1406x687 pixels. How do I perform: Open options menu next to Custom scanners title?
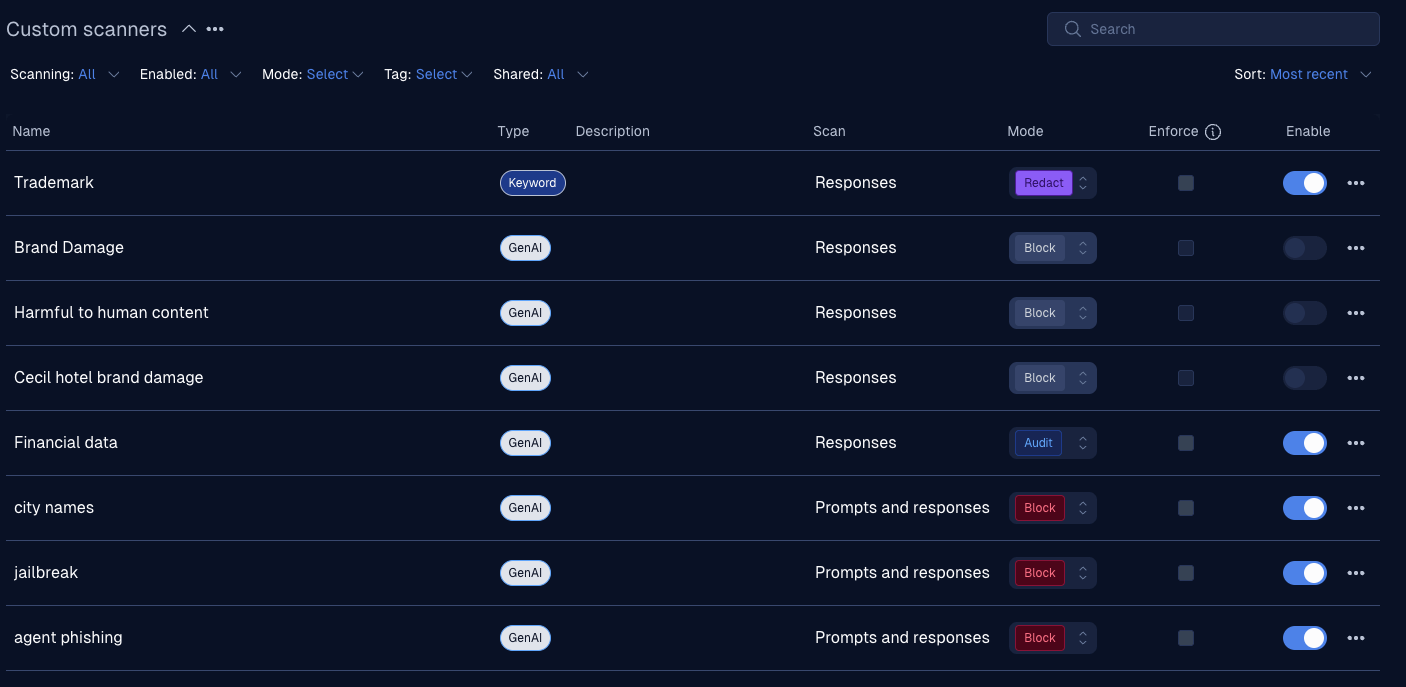[215, 29]
